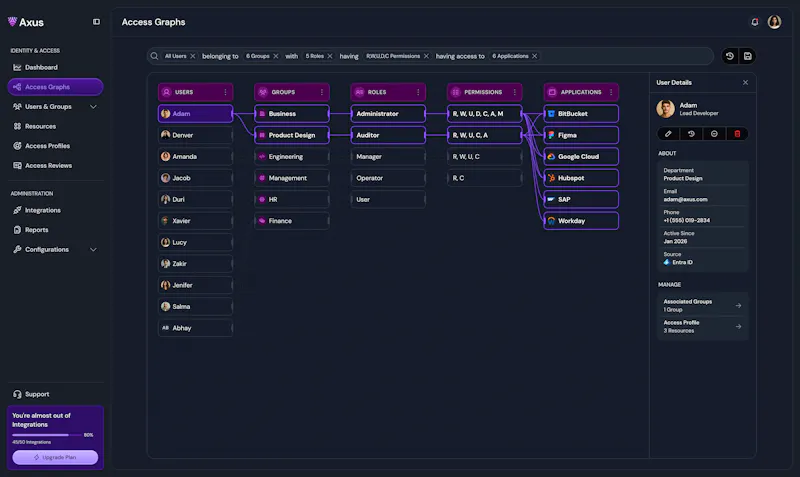Open Resources page
Image resolution: width=800 pixels, height=477 pixels.
coord(55,126)
